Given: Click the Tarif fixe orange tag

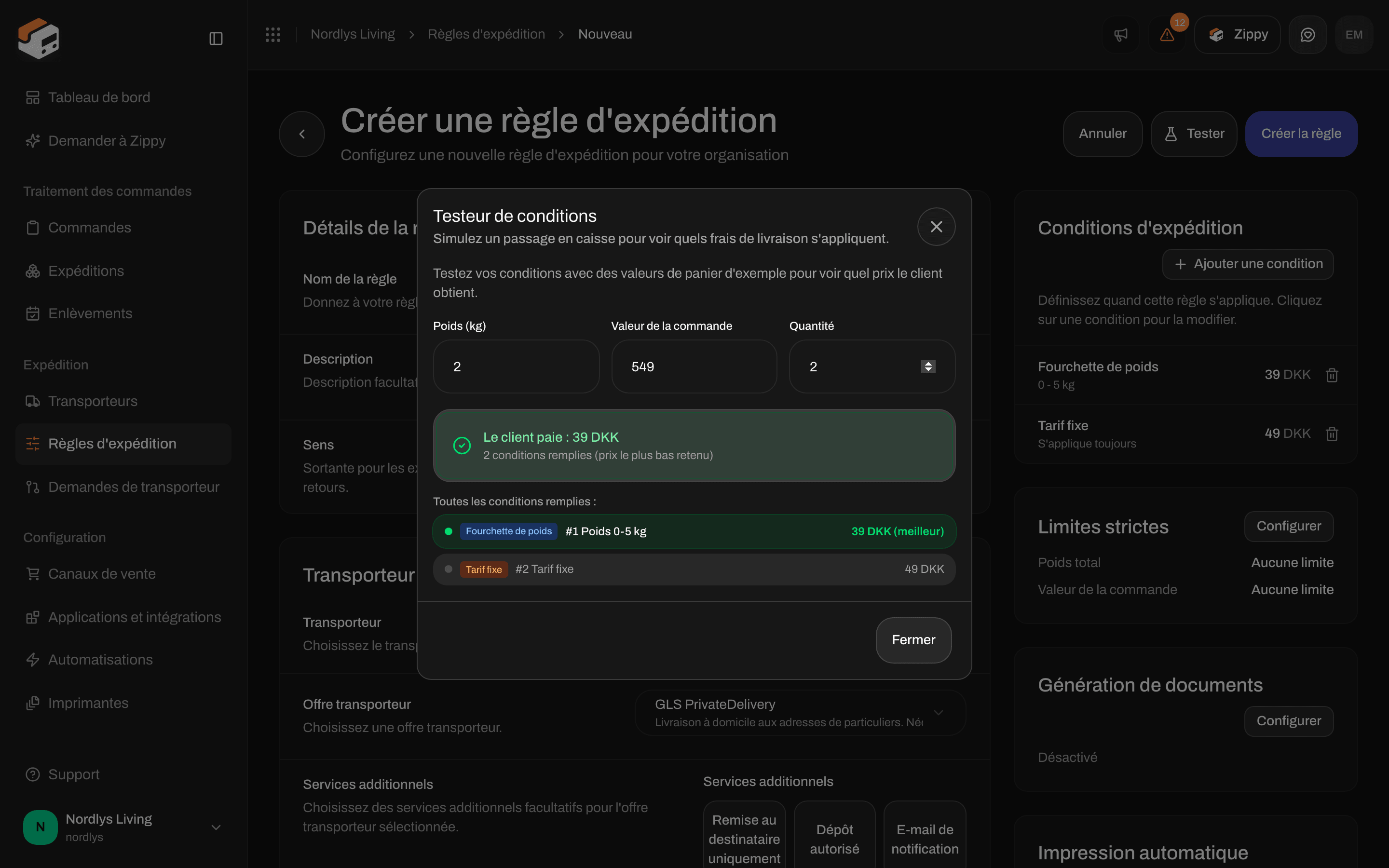Looking at the screenshot, I should click(x=483, y=570).
